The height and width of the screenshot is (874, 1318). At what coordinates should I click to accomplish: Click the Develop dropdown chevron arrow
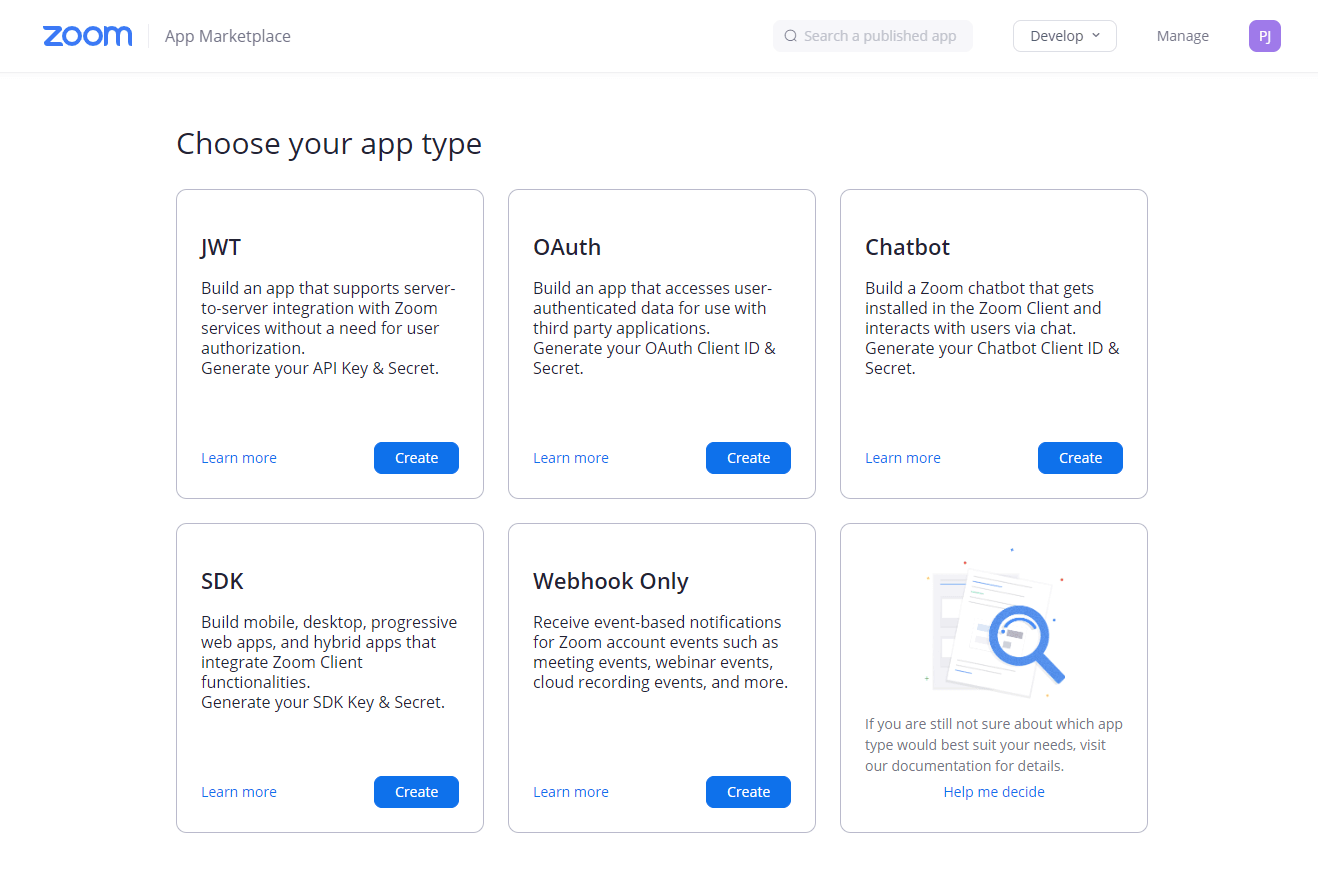coord(1096,36)
